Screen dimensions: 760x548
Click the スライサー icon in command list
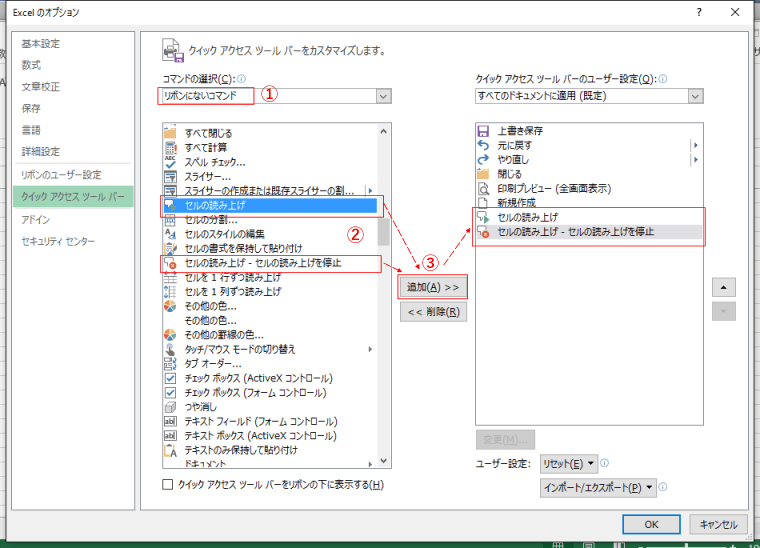point(170,176)
